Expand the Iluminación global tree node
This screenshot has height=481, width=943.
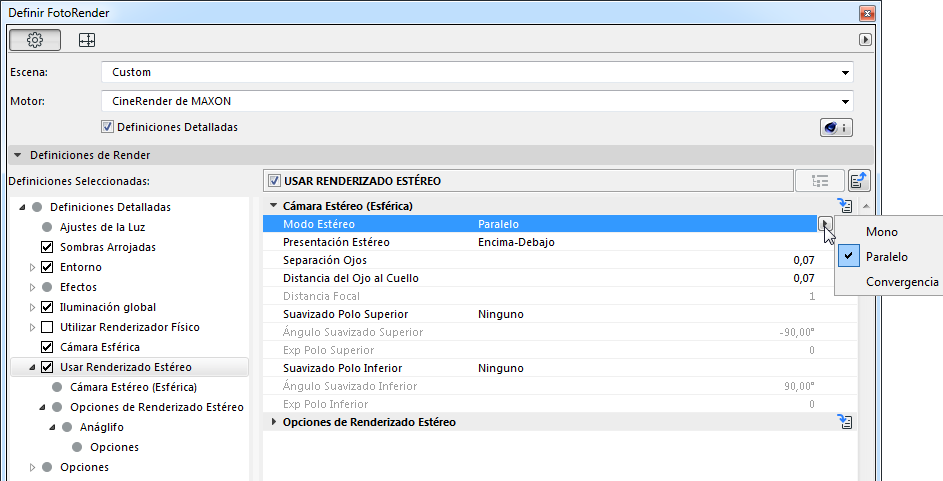(x=32, y=307)
